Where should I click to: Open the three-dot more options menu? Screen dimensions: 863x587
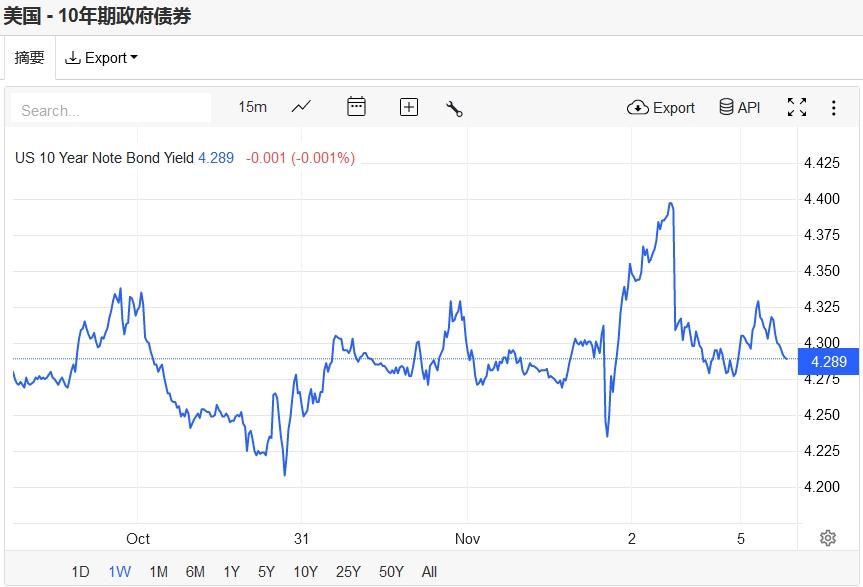pyautogui.click(x=833, y=107)
